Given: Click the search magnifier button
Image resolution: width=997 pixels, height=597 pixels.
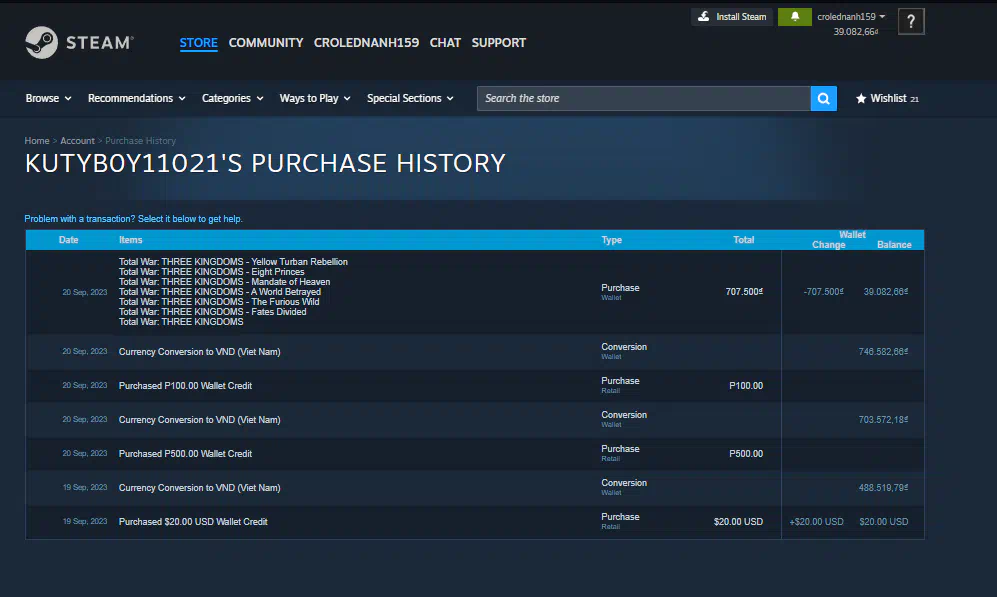Looking at the screenshot, I should [823, 98].
